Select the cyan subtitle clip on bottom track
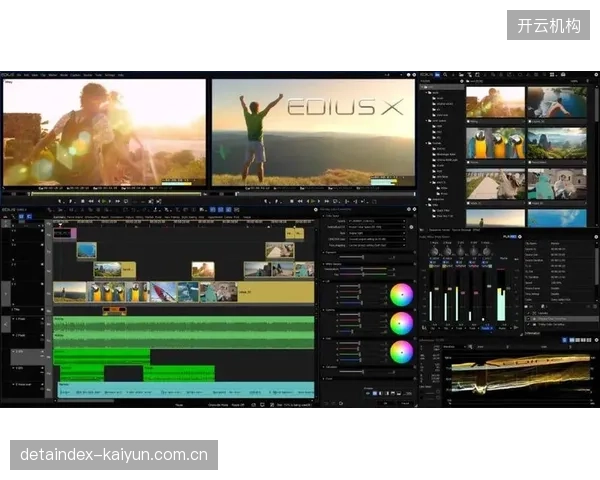This screenshot has height=480, width=600. pos(186,389)
